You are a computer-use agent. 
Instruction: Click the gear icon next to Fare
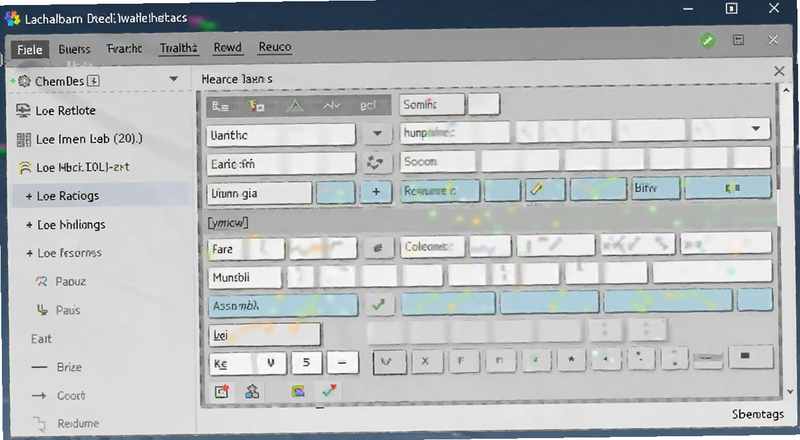pyautogui.click(x=378, y=248)
